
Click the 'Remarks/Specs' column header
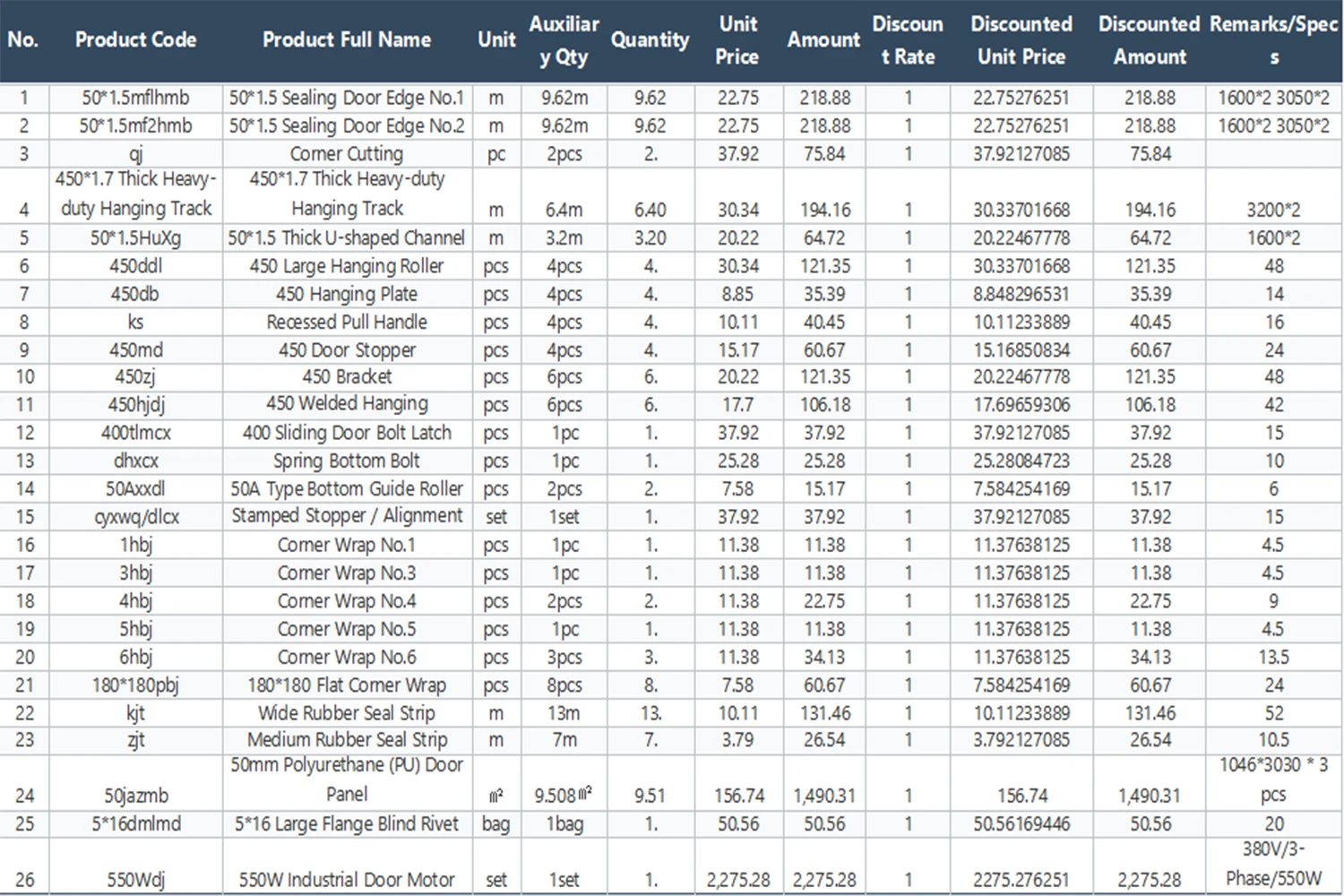click(1273, 40)
